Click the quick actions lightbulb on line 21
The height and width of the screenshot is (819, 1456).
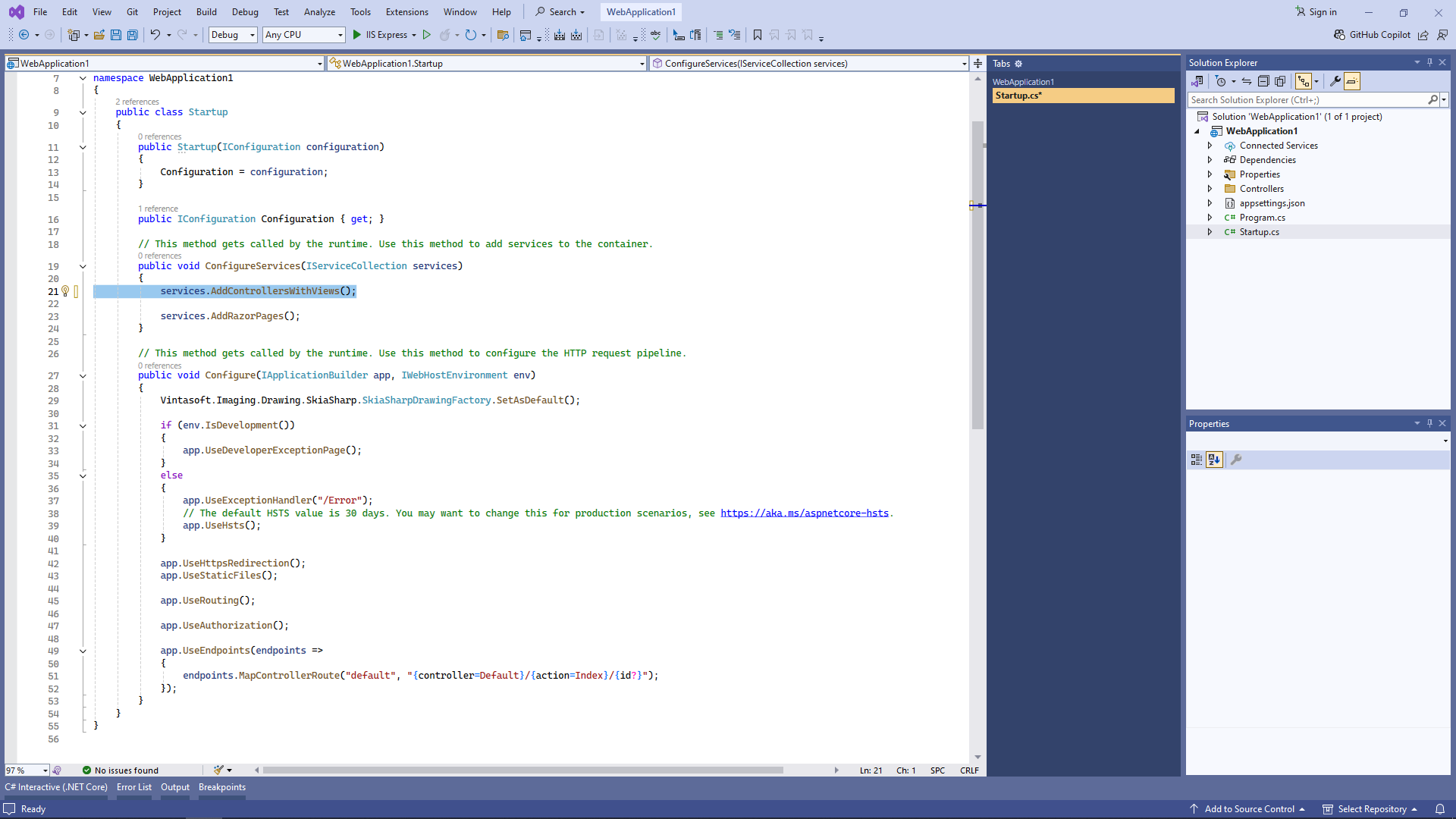(65, 291)
